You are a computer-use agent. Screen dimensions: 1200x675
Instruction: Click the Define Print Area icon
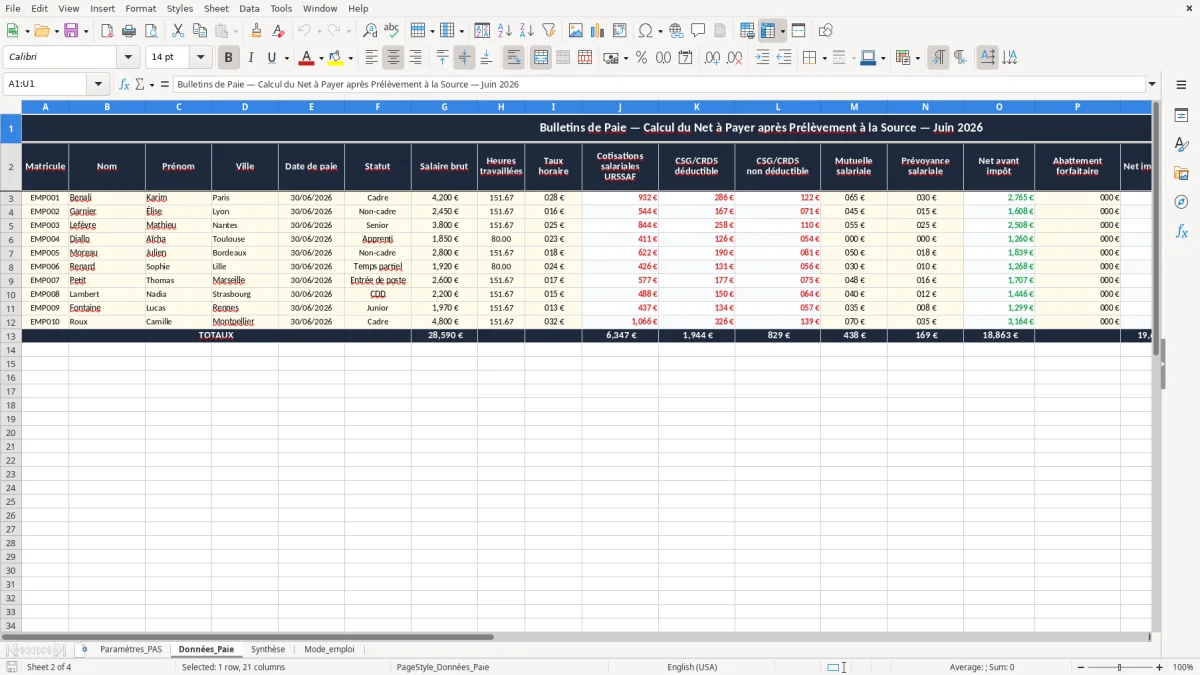coord(747,31)
